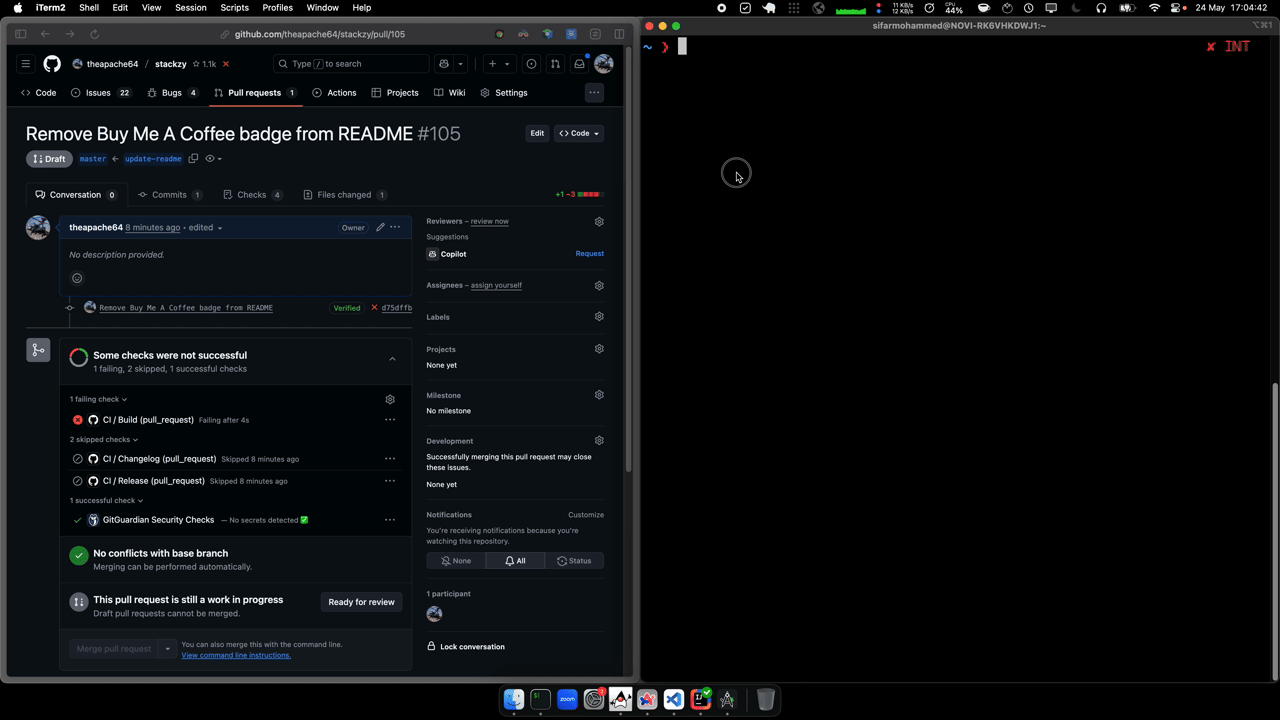Open Copilot chat icon in GitHub header

tap(444, 64)
